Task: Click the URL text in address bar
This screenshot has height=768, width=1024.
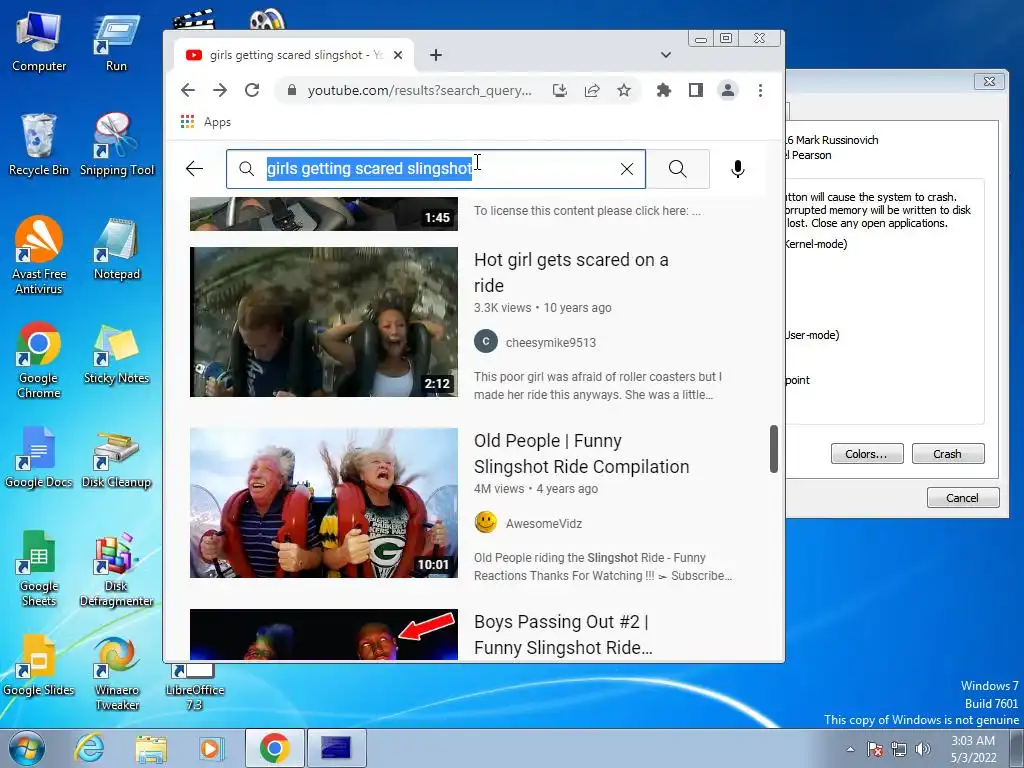Action: [420, 90]
